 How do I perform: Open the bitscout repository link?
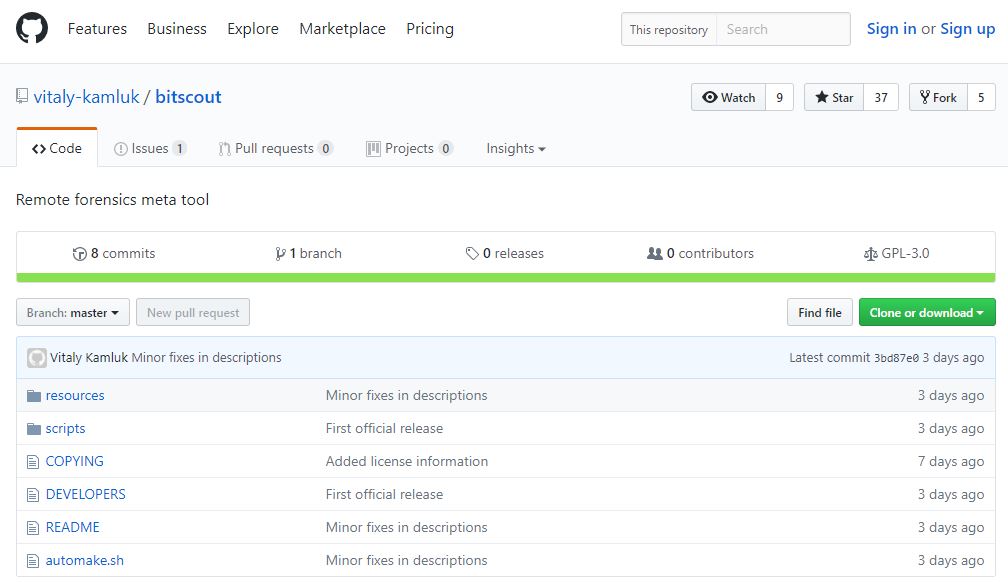(188, 97)
